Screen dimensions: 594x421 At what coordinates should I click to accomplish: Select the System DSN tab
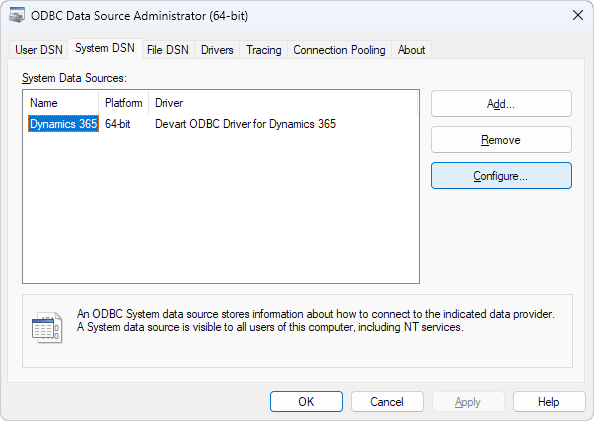[x=105, y=49]
